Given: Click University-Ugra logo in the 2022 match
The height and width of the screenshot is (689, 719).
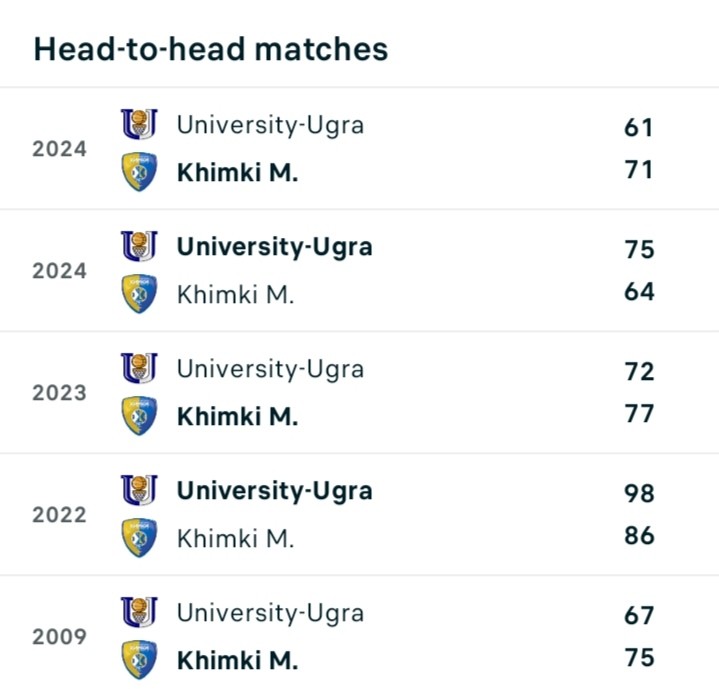Looking at the screenshot, I should tap(139, 491).
